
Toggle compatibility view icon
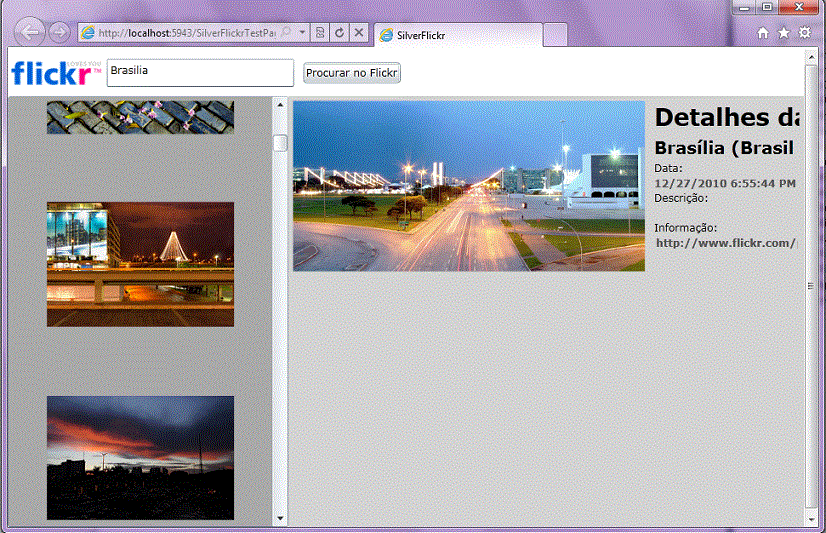coord(320,33)
